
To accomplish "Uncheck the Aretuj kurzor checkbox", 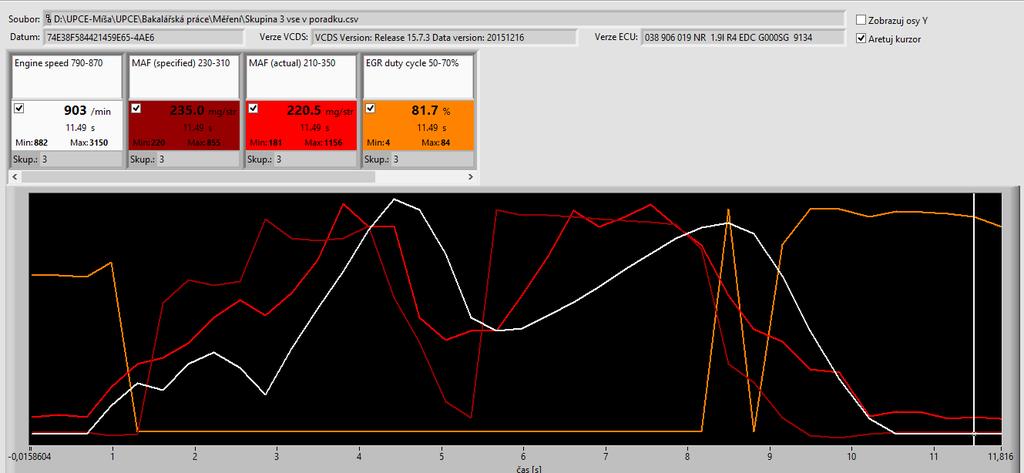I will tap(861, 39).
